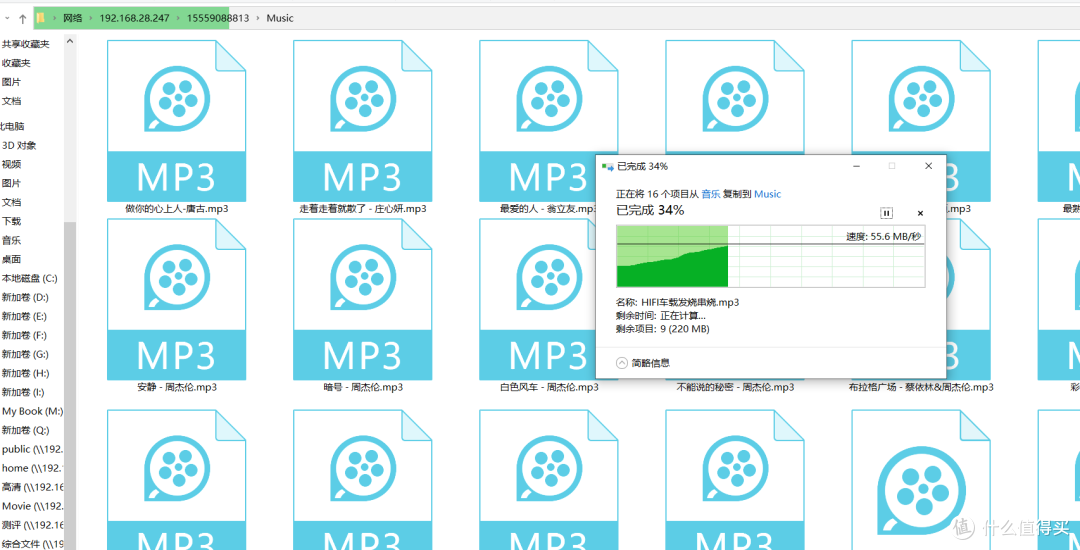Navigate to 网络 breadcrumb

tap(73, 19)
